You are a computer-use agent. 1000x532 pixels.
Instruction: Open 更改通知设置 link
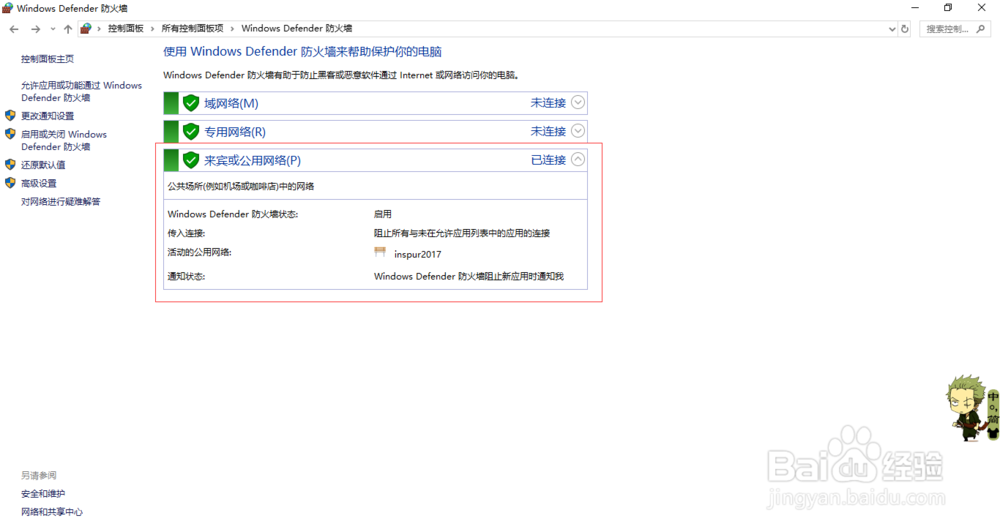[47, 116]
